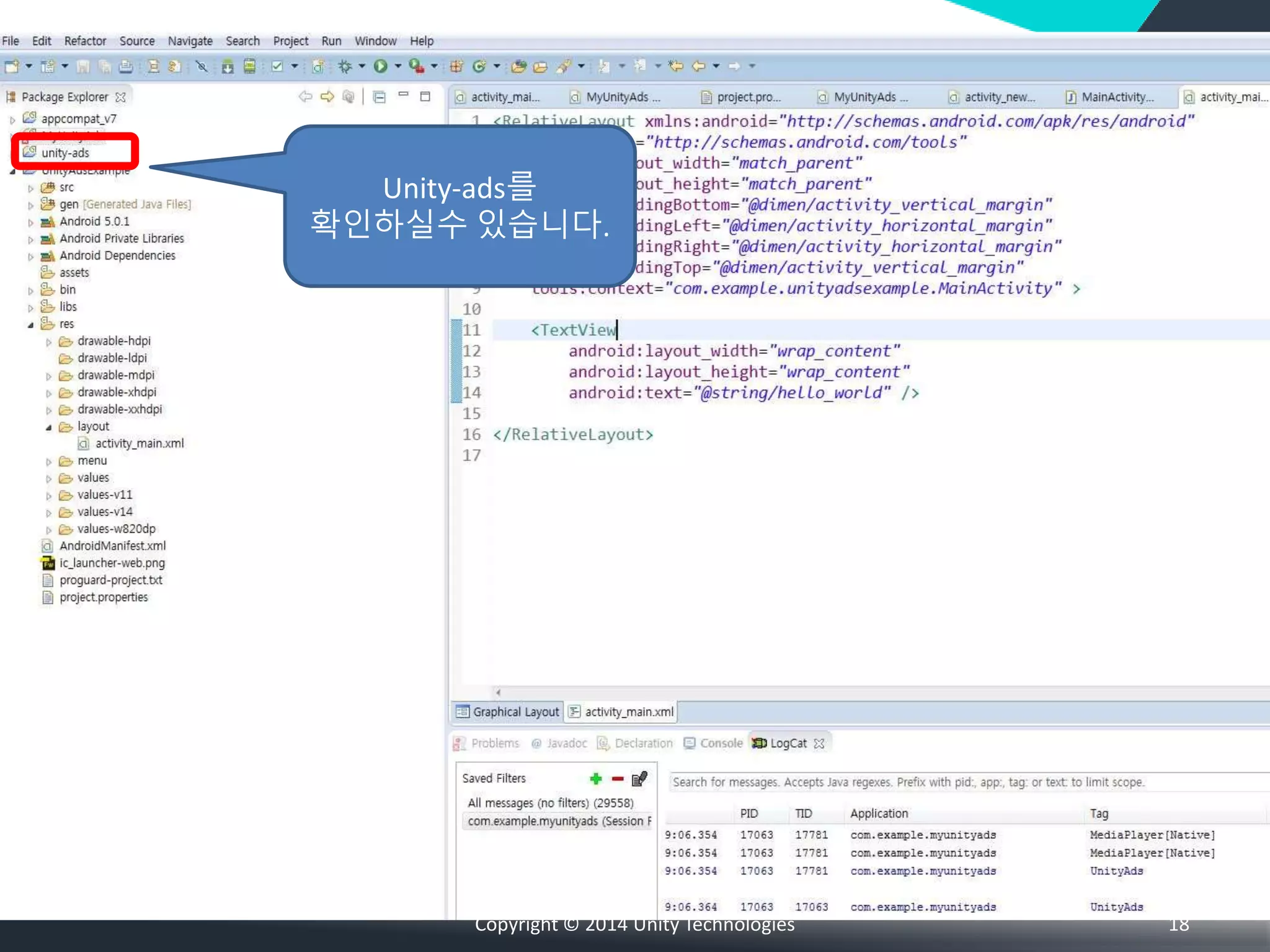The image size is (1270, 952).
Task: Select ic_launcher-web.png file
Action: point(103,563)
